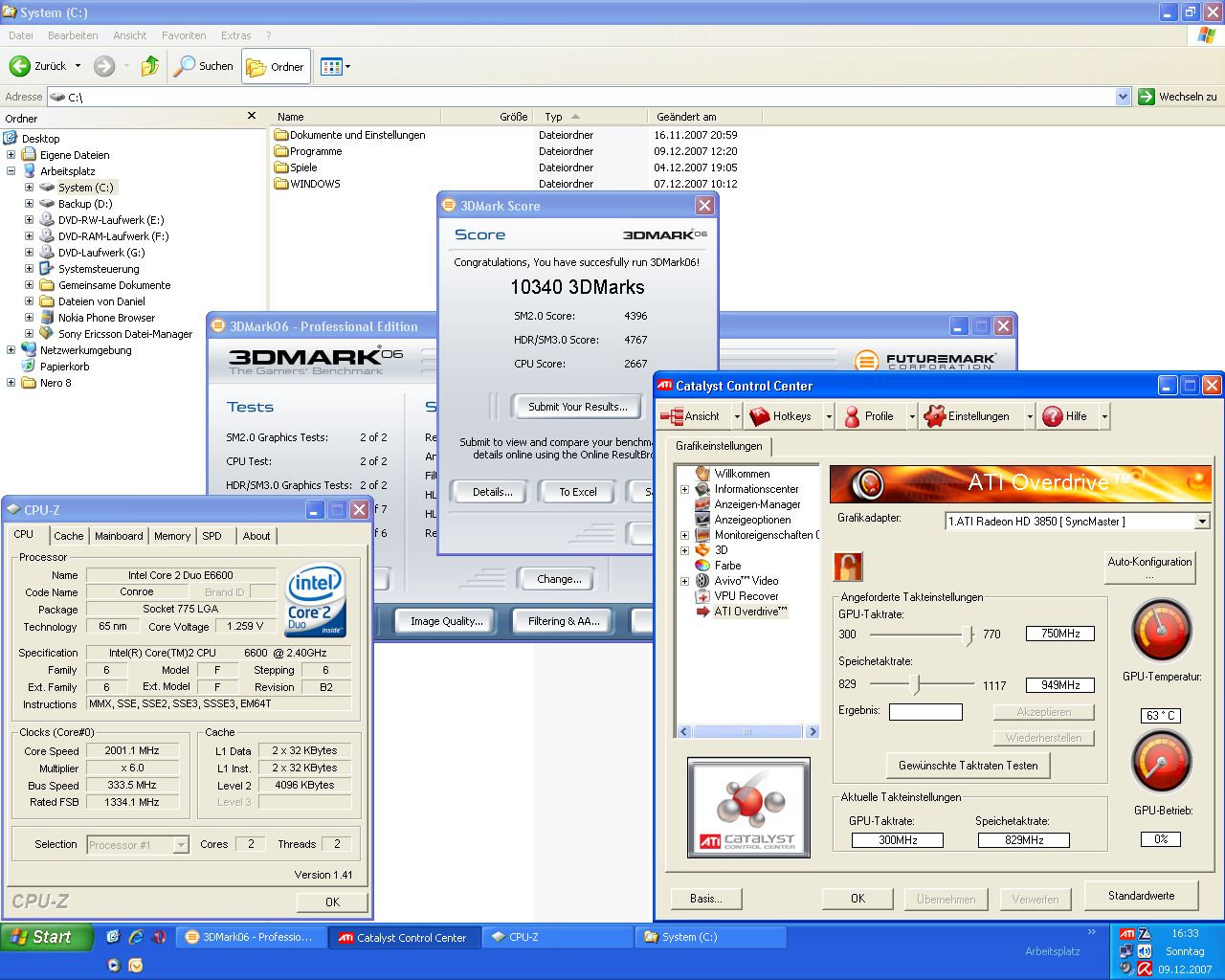Click Gewünschte Taktraten Testen button

[968, 766]
